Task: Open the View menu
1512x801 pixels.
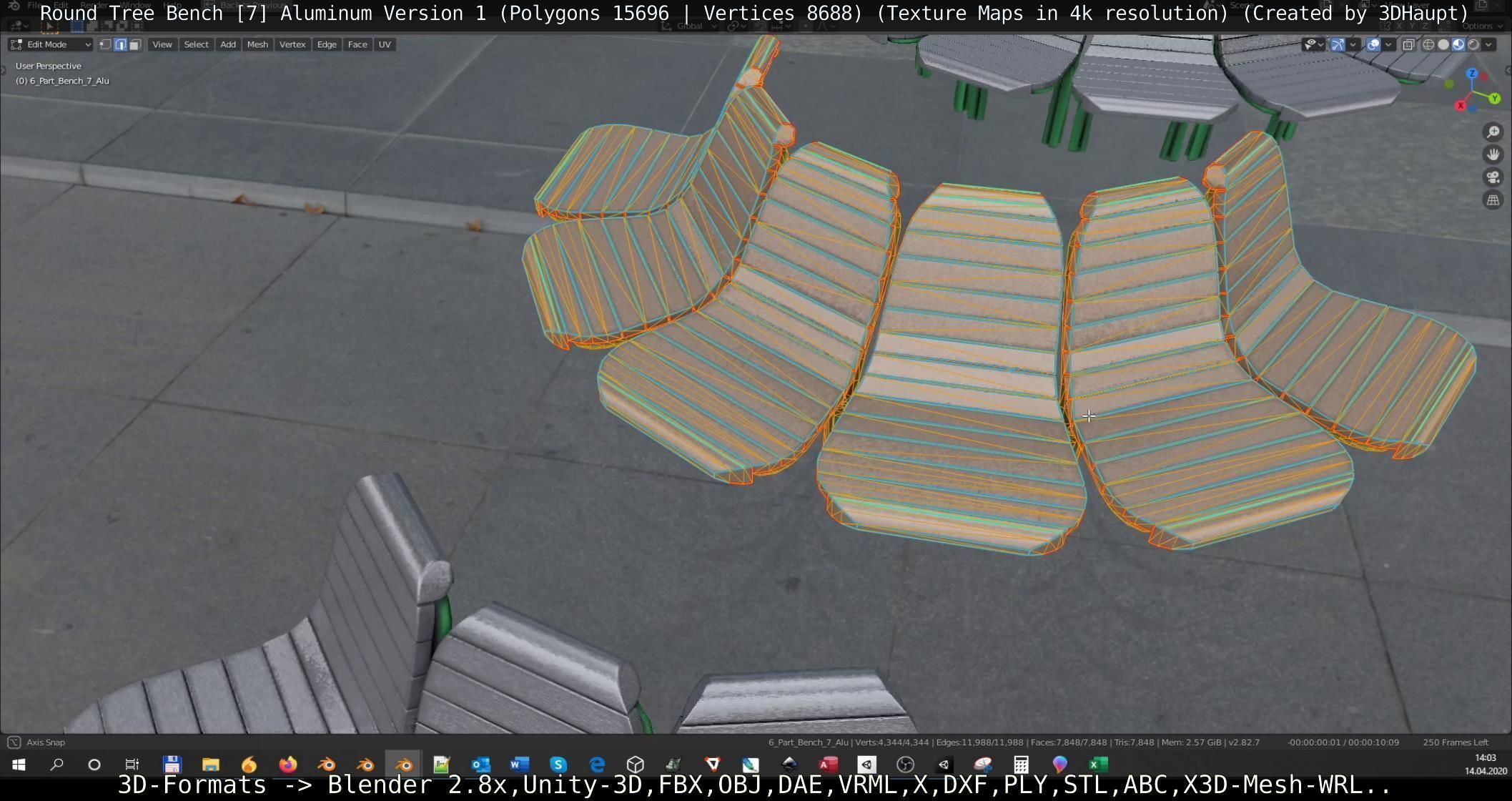Action: 162,44
